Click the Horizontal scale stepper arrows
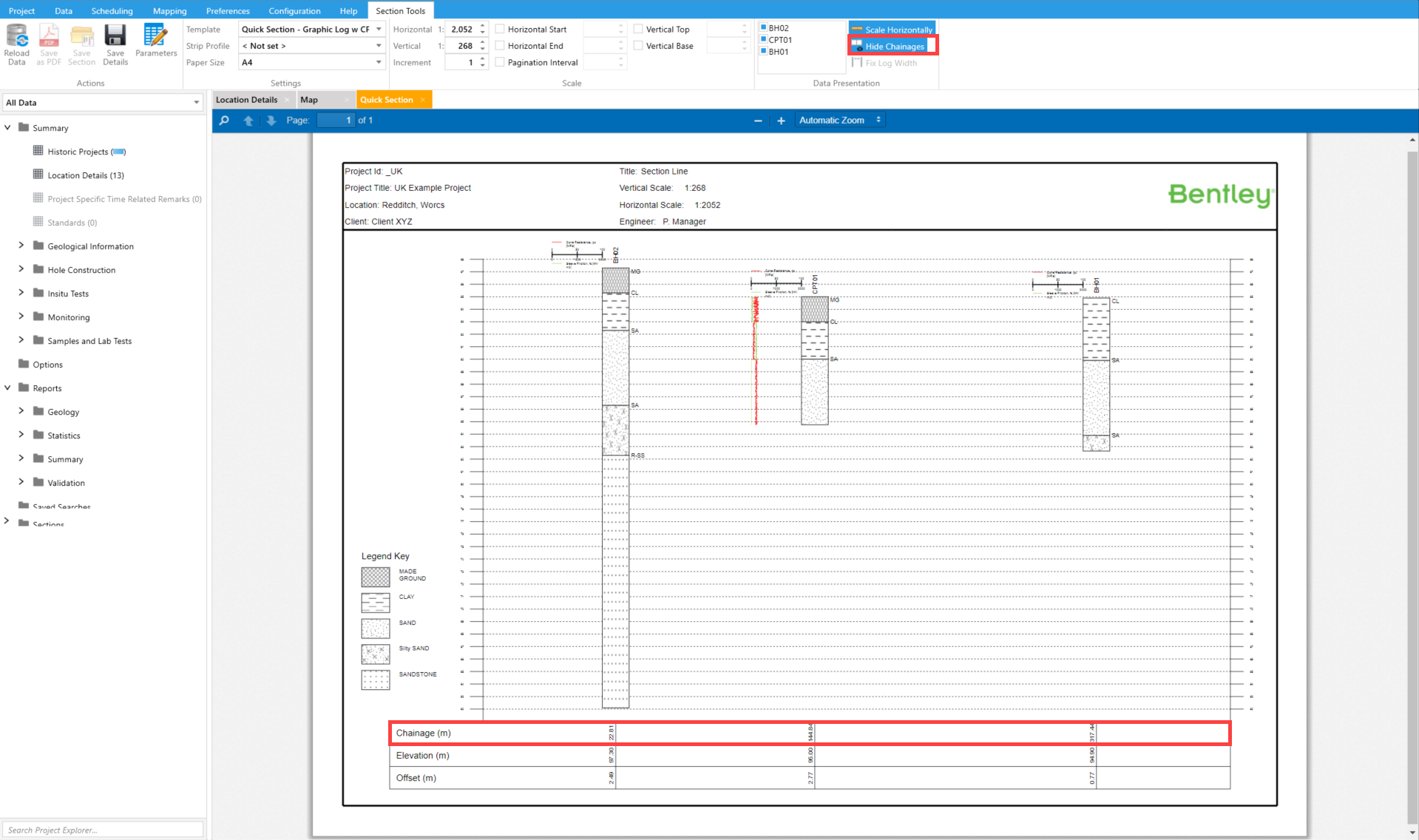 point(482,29)
